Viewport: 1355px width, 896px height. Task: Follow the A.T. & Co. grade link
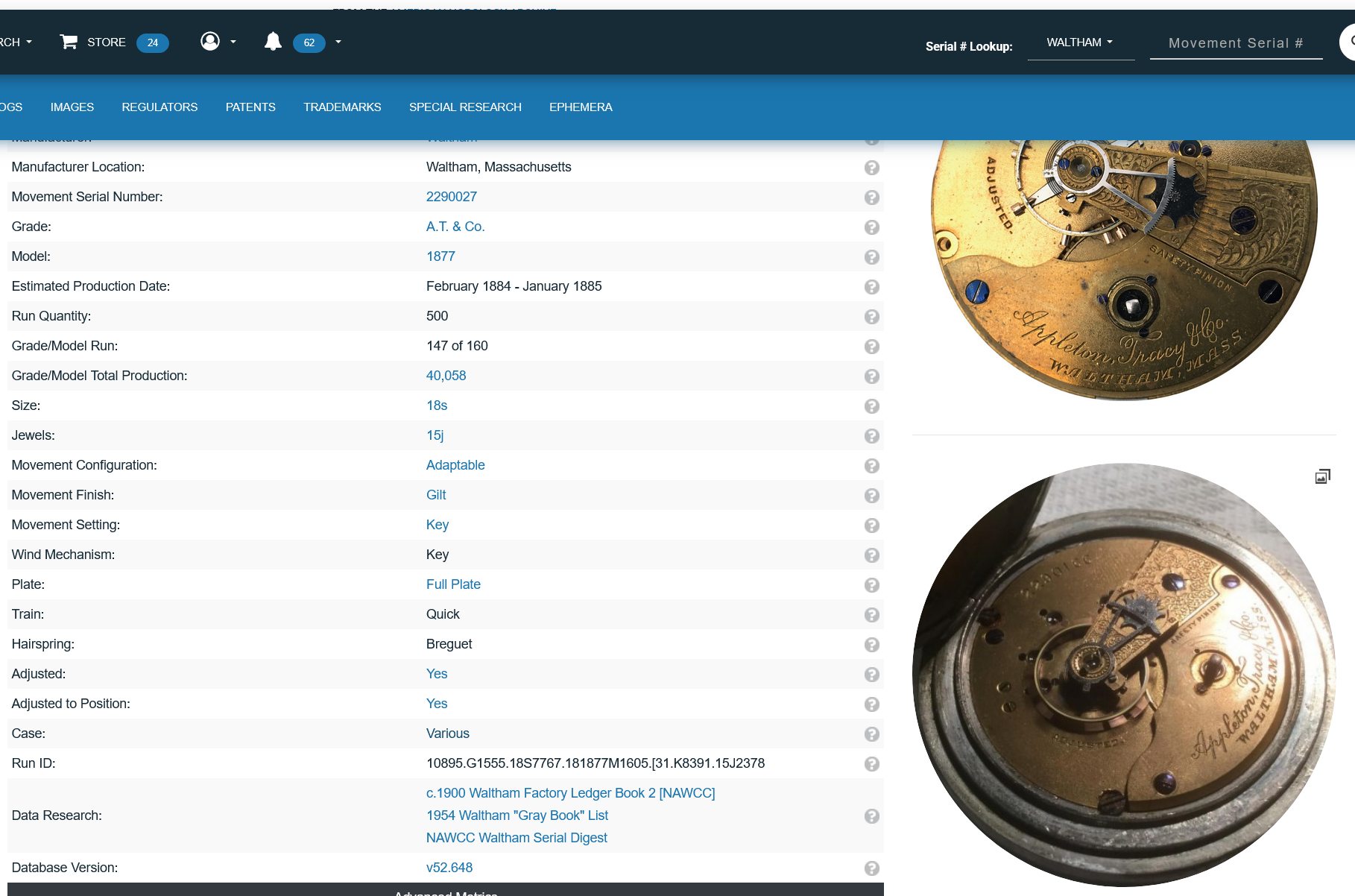(x=455, y=227)
